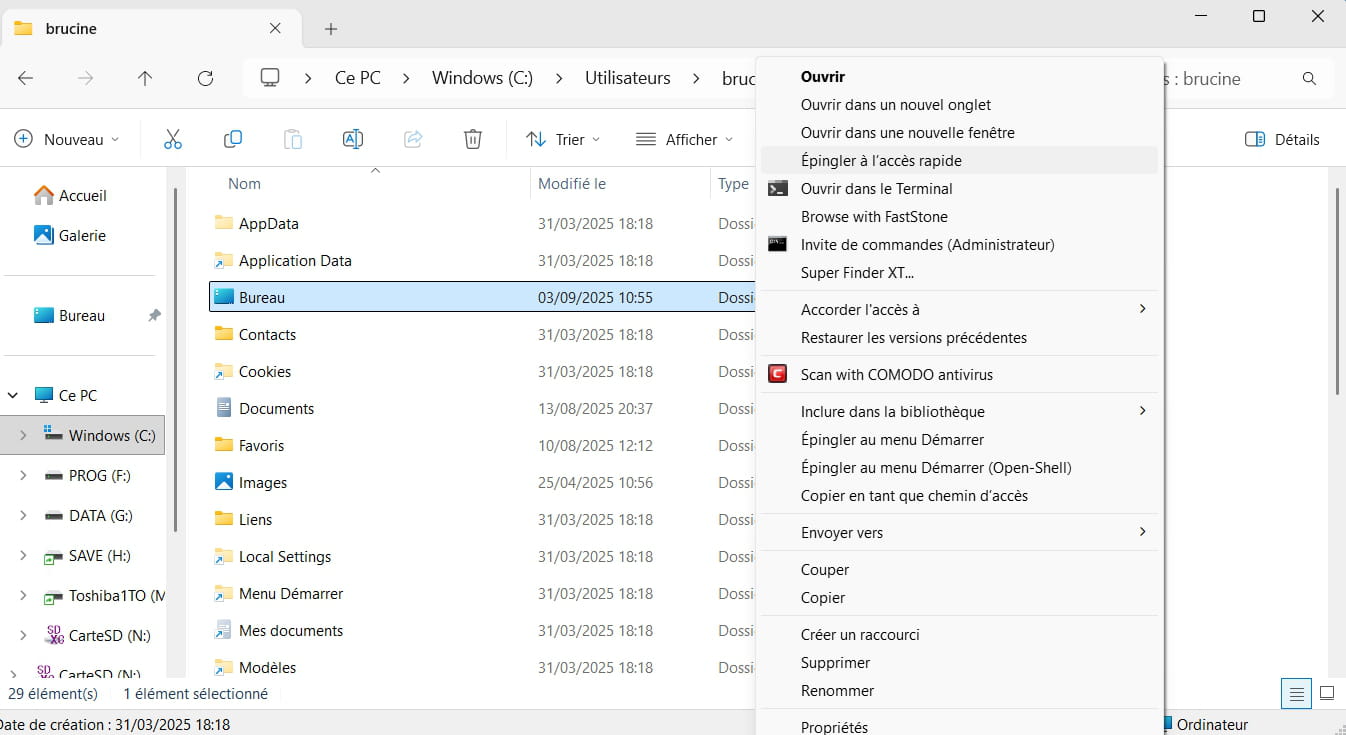Collapse the Ce PC tree node

tap(13, 395)
